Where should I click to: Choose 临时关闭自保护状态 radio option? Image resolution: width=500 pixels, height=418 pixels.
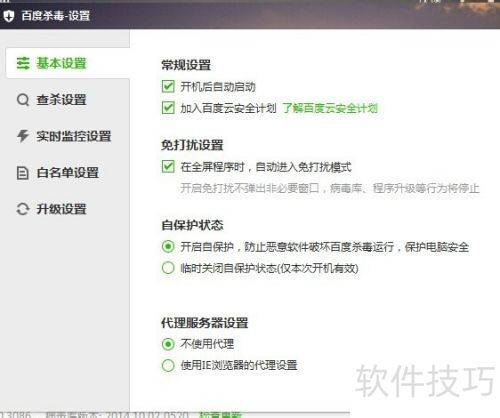168,268
